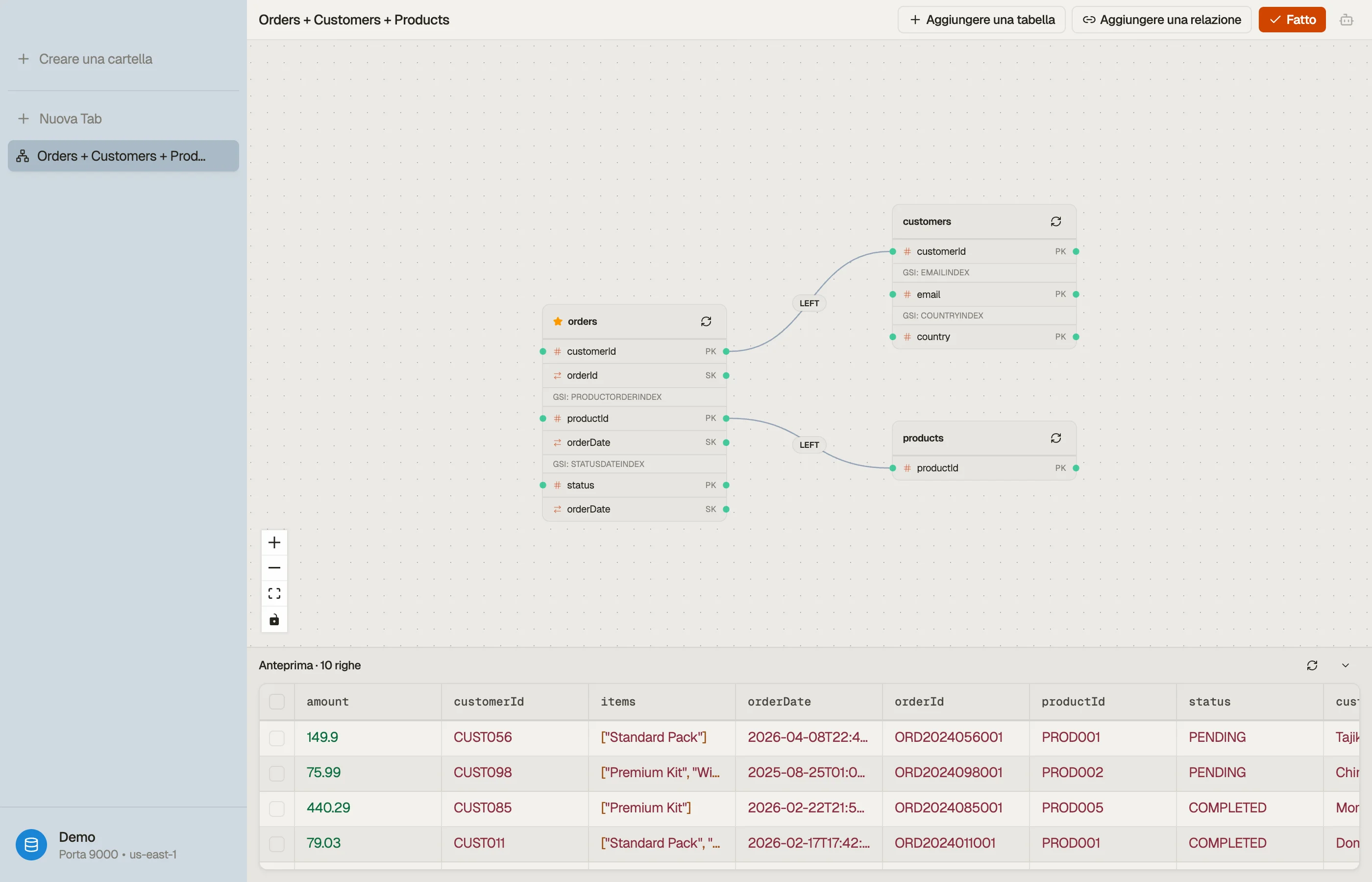Refresh the orders table node
The width and height of the screenshot is (1372, 882).
pos(706,321)
